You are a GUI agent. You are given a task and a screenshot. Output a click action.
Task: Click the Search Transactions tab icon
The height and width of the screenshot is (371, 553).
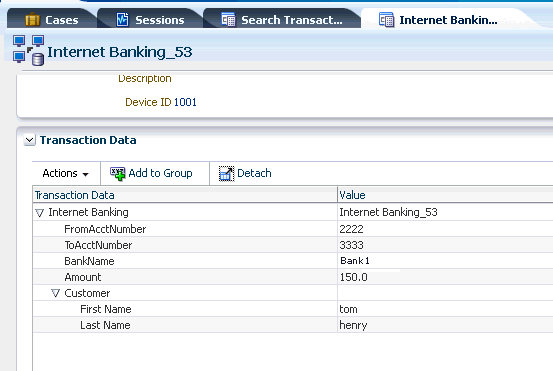(x=228, y=20)
